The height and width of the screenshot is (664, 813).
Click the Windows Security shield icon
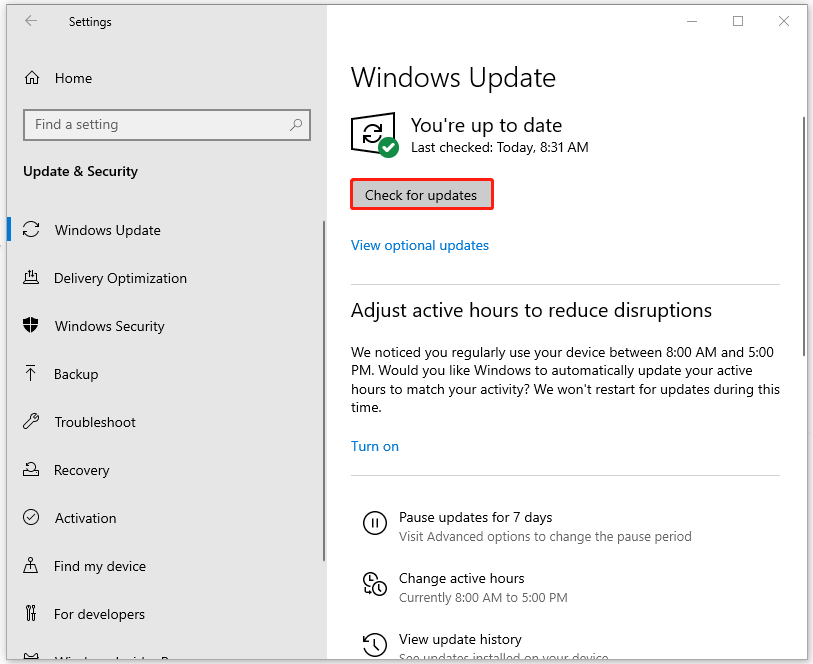point(32,326)
